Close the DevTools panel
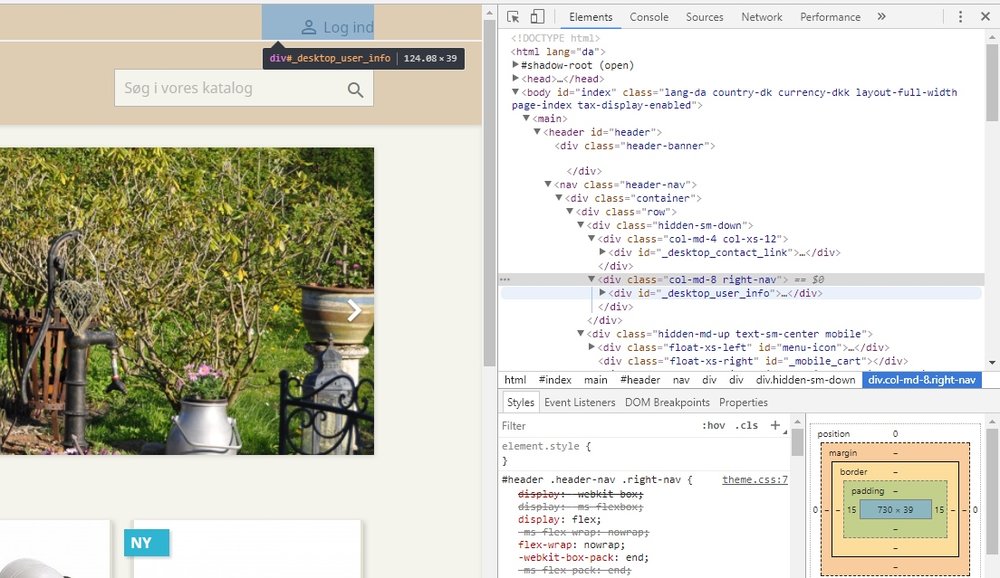Image resolution: width=1000 pixels, height=578 pixels. [985, 17]
